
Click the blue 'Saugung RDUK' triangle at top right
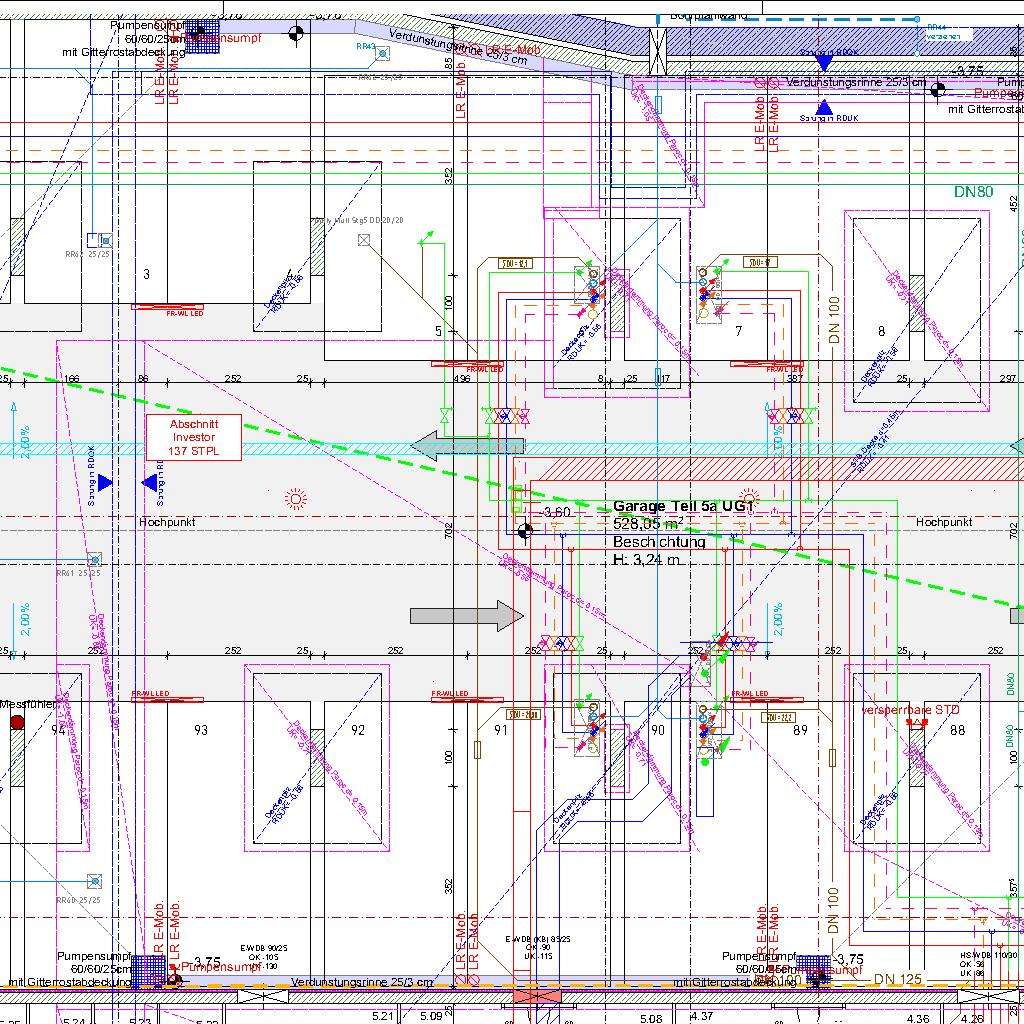click(x=824, y=106)
